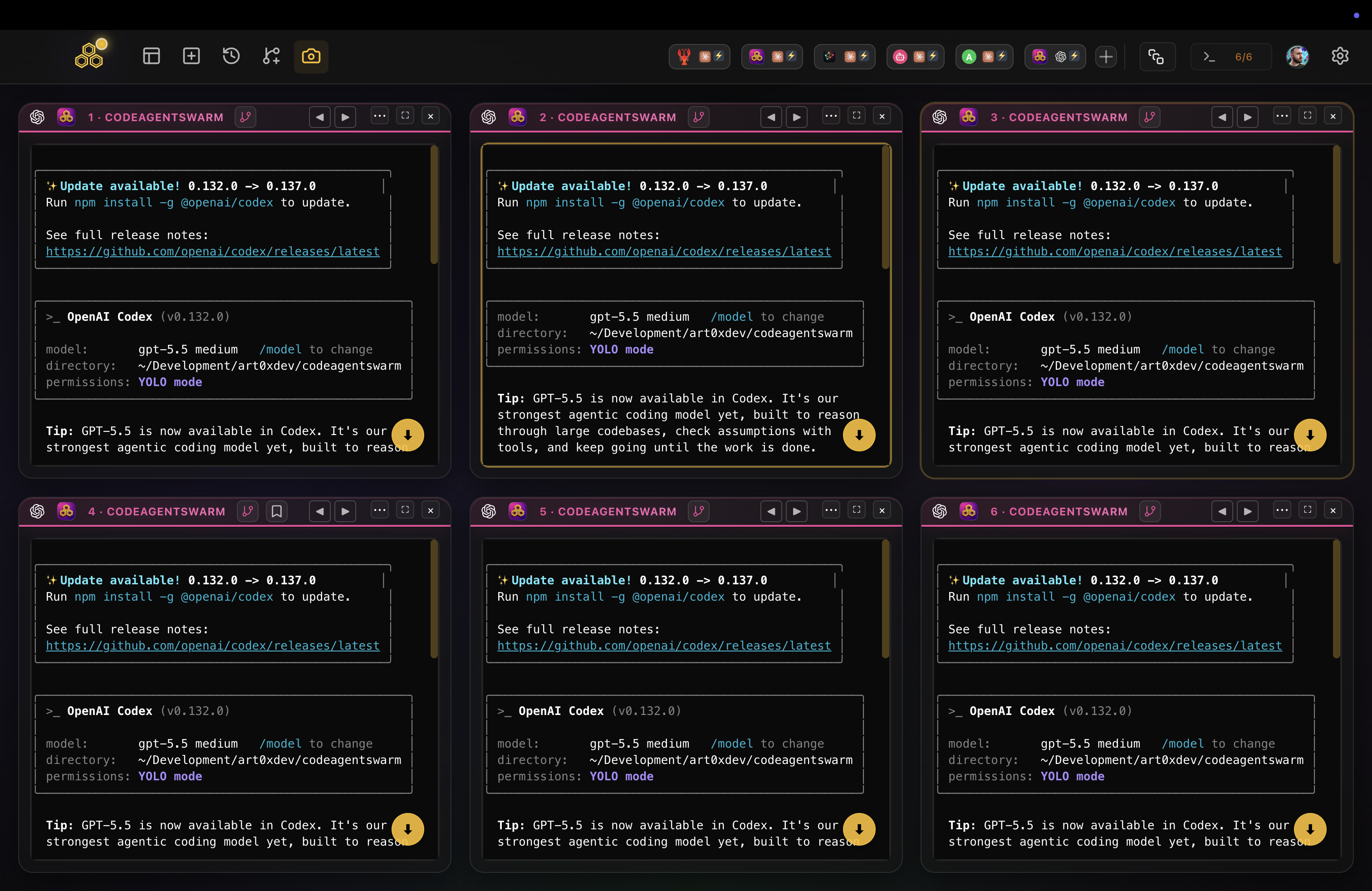Click the git branch icon on terminal 4

pyautogui.click(x=248, y=511)
